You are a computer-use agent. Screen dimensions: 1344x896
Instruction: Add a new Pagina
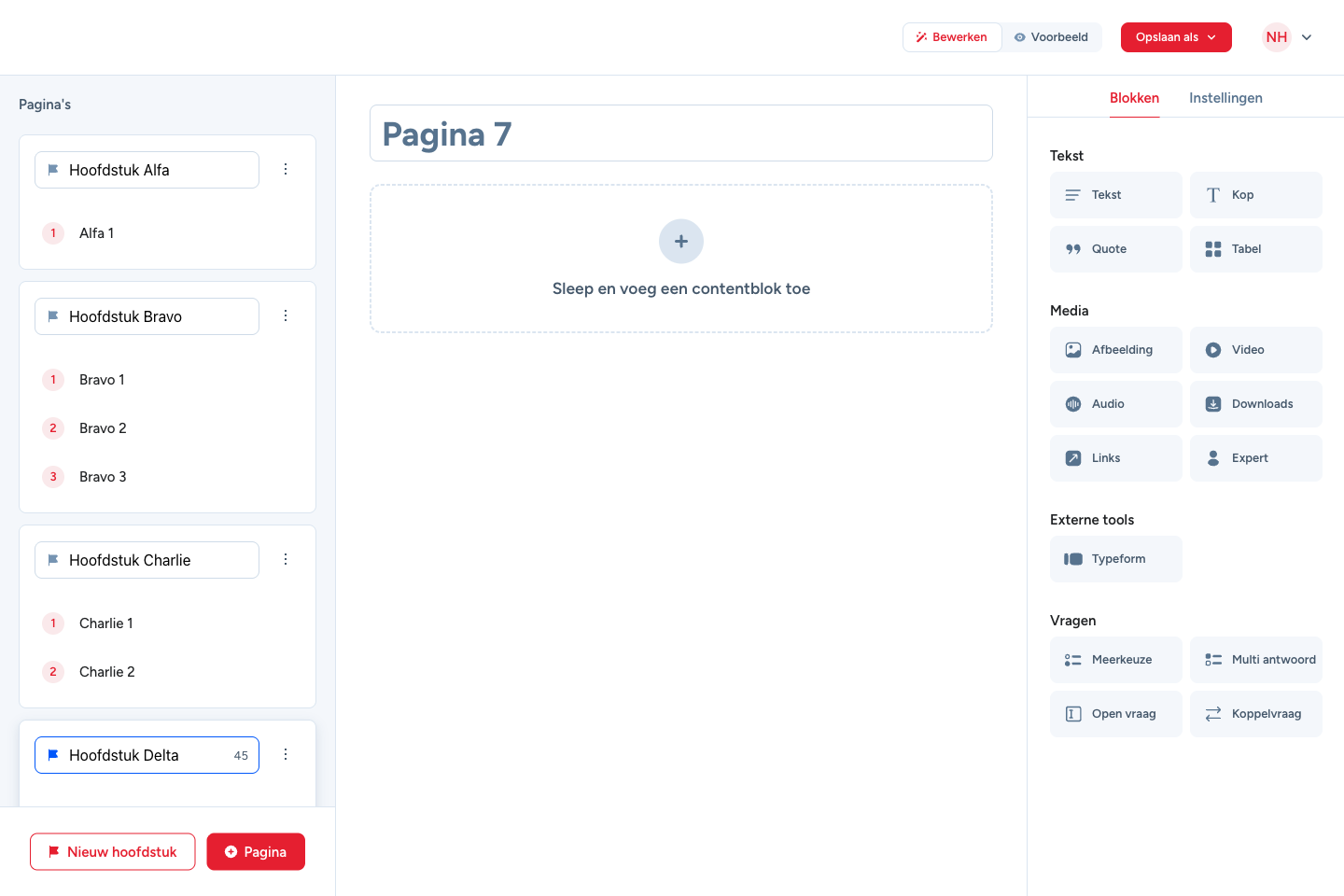pyautogui.click(x=256, y=852)
